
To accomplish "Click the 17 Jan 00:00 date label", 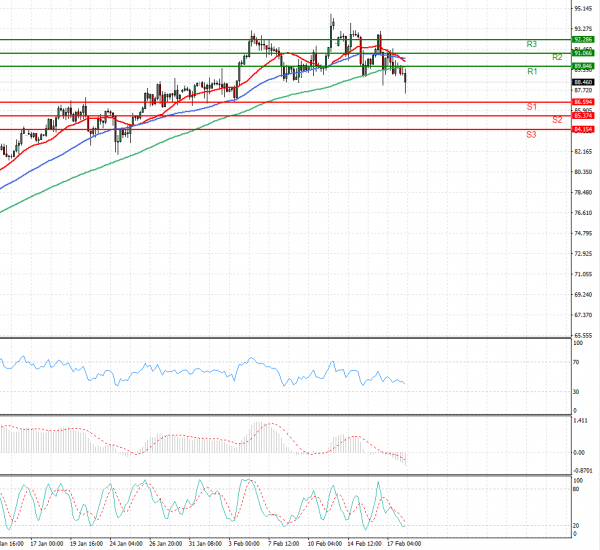I will click(47, 543).
